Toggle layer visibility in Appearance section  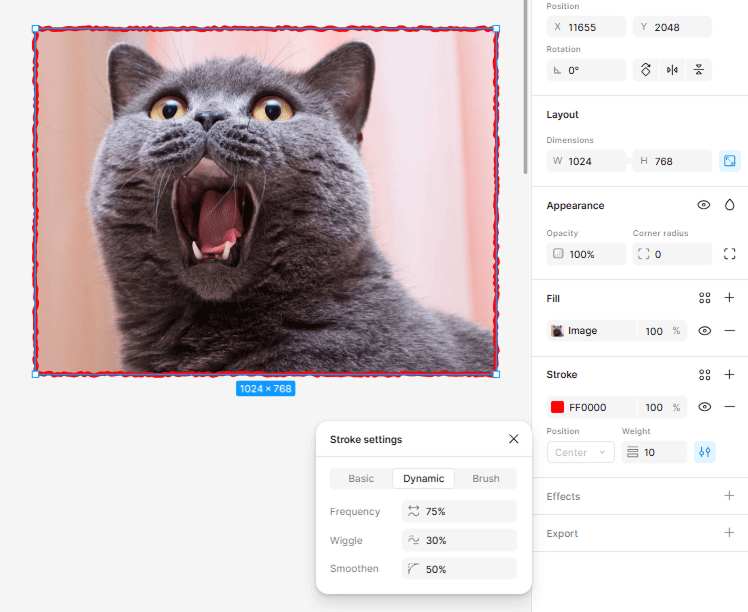coord(704,205)
